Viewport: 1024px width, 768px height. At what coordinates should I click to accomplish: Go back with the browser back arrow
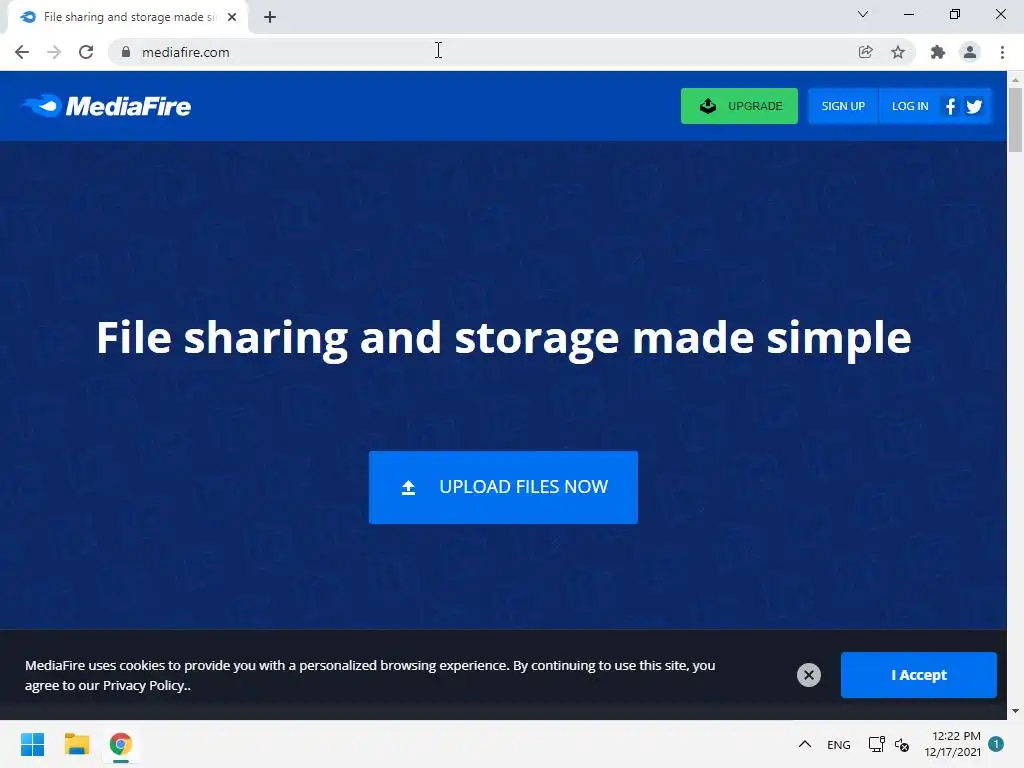[22, 52]
